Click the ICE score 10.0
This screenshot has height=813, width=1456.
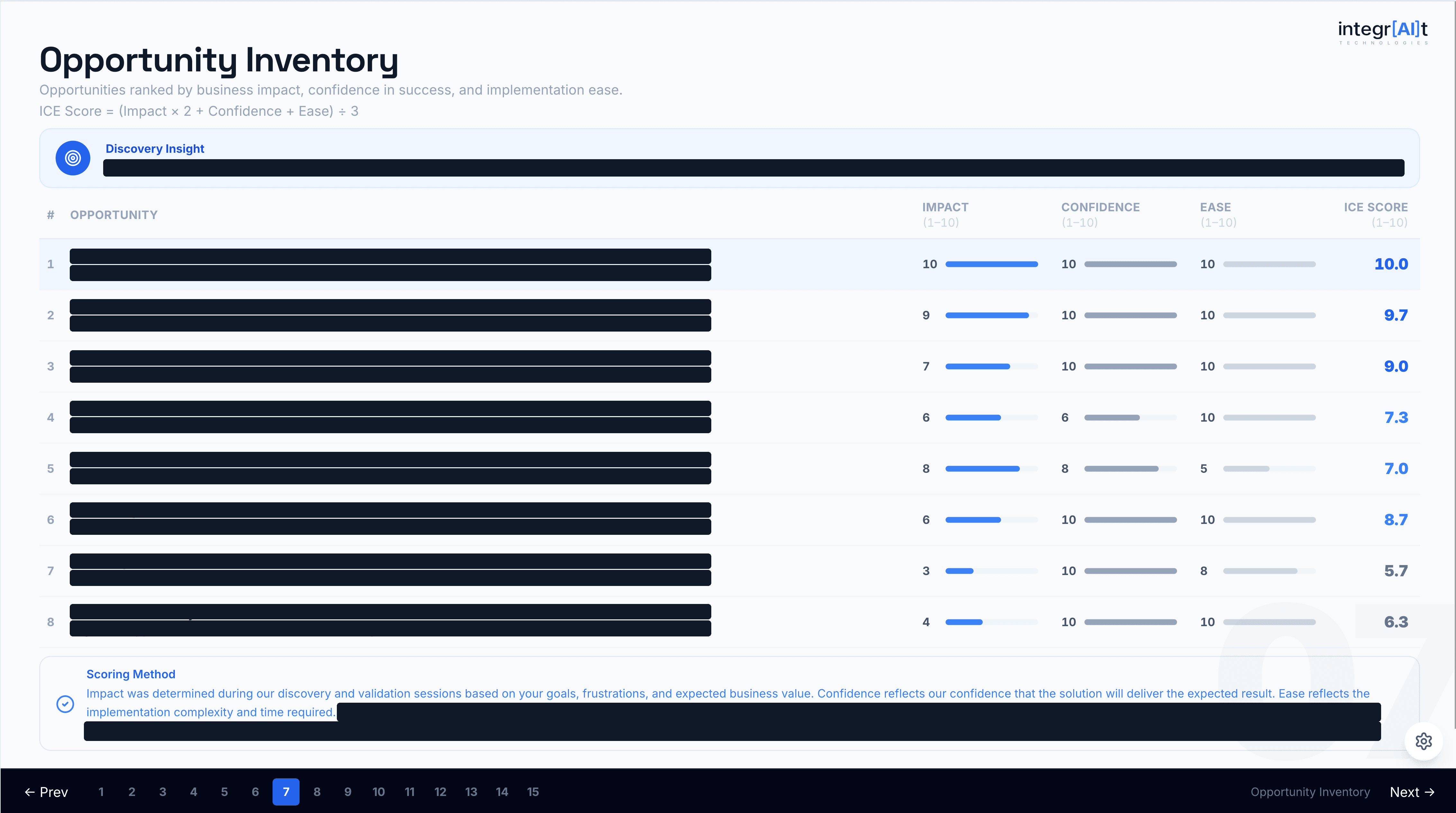(x=1391, y=264)
